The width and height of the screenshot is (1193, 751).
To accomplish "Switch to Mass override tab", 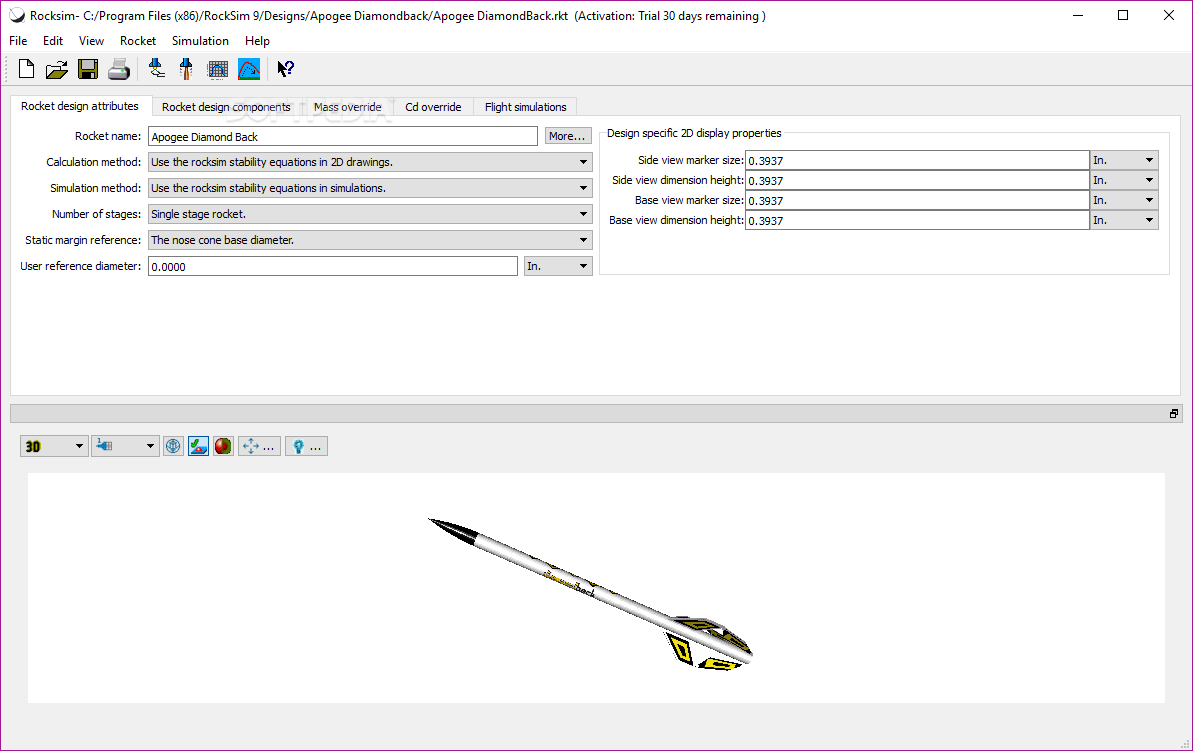I will pos(348,107).
